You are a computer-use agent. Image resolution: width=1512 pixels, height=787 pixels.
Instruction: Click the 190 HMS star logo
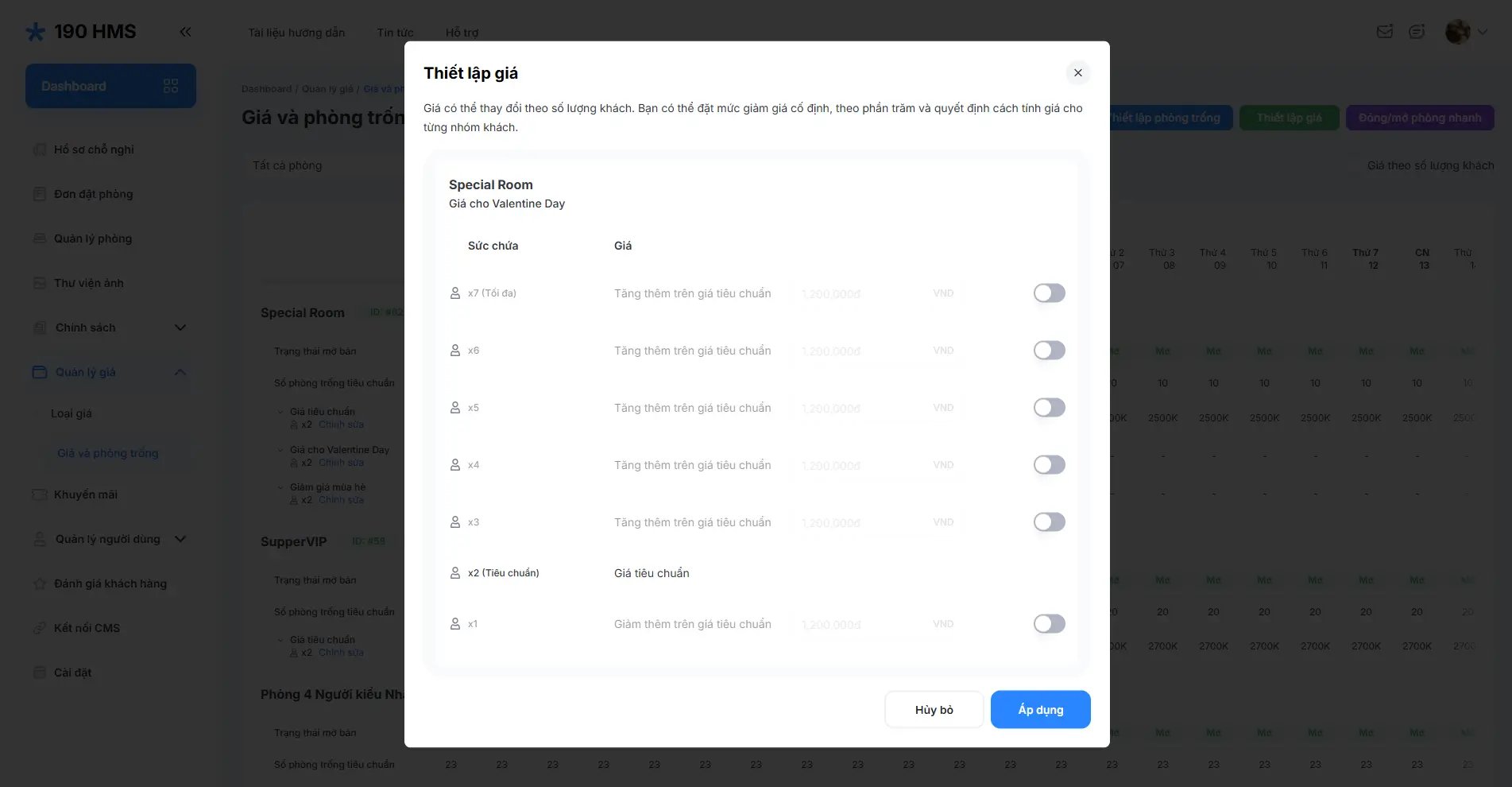point(36,32)
